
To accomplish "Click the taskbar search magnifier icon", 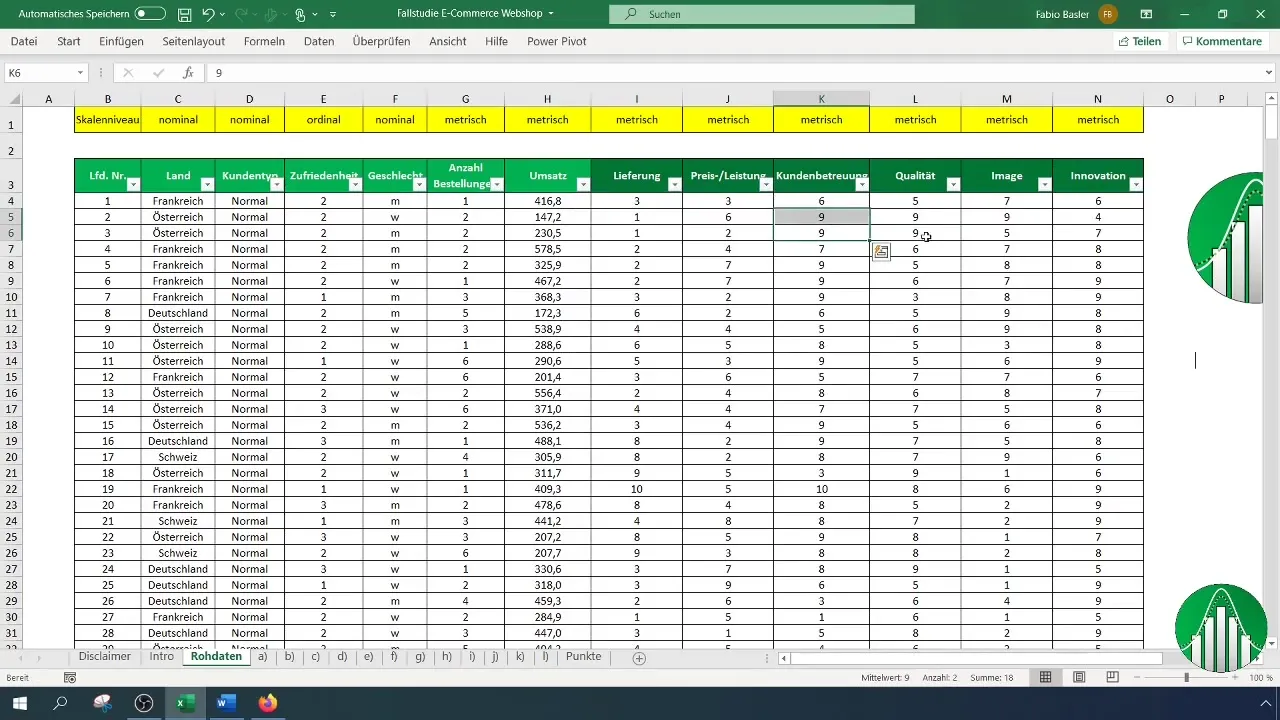I will [60, 703].
